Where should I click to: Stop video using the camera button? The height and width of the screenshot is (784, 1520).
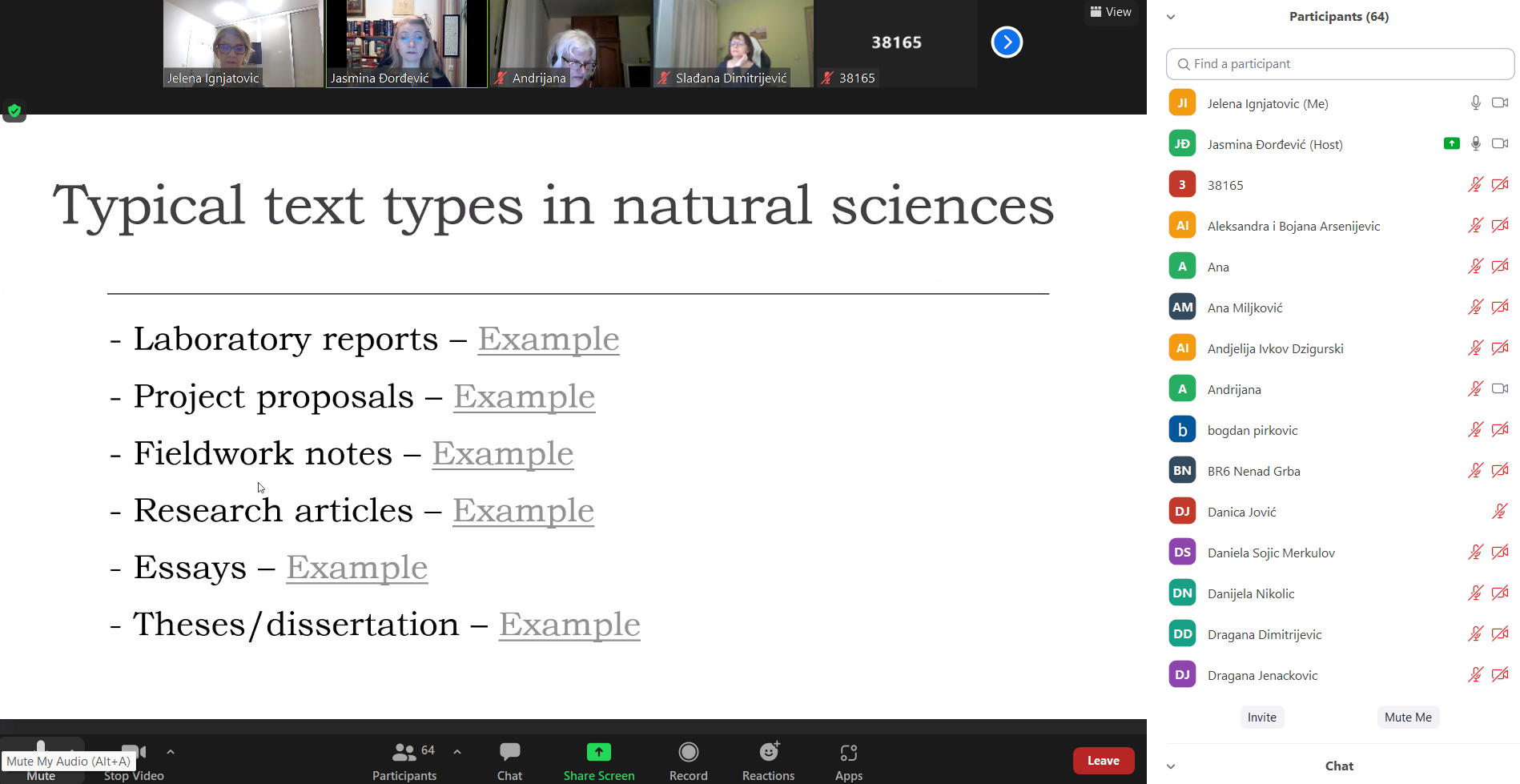(x=134, y=753)
